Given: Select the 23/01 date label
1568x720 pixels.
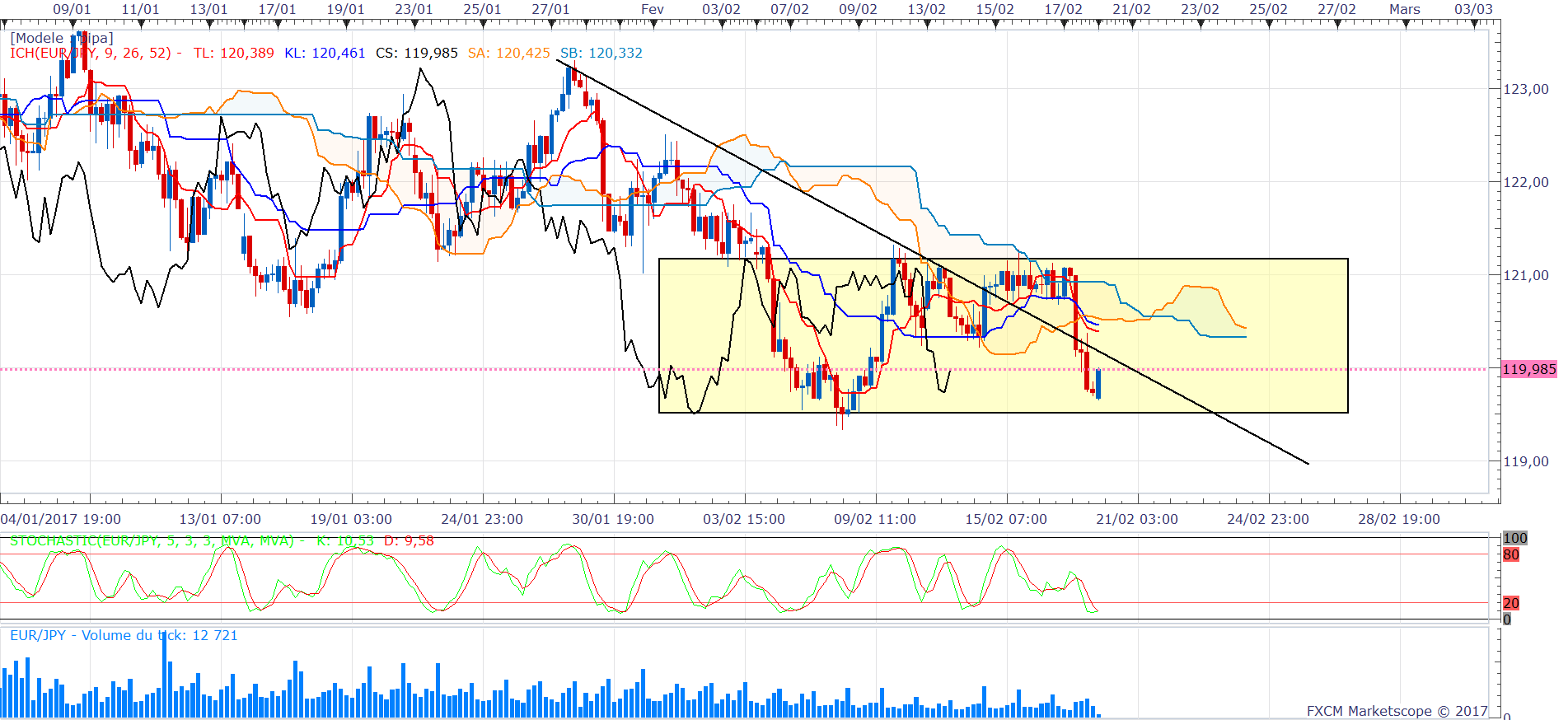Looking at the screenshot, I should [414, 9].
